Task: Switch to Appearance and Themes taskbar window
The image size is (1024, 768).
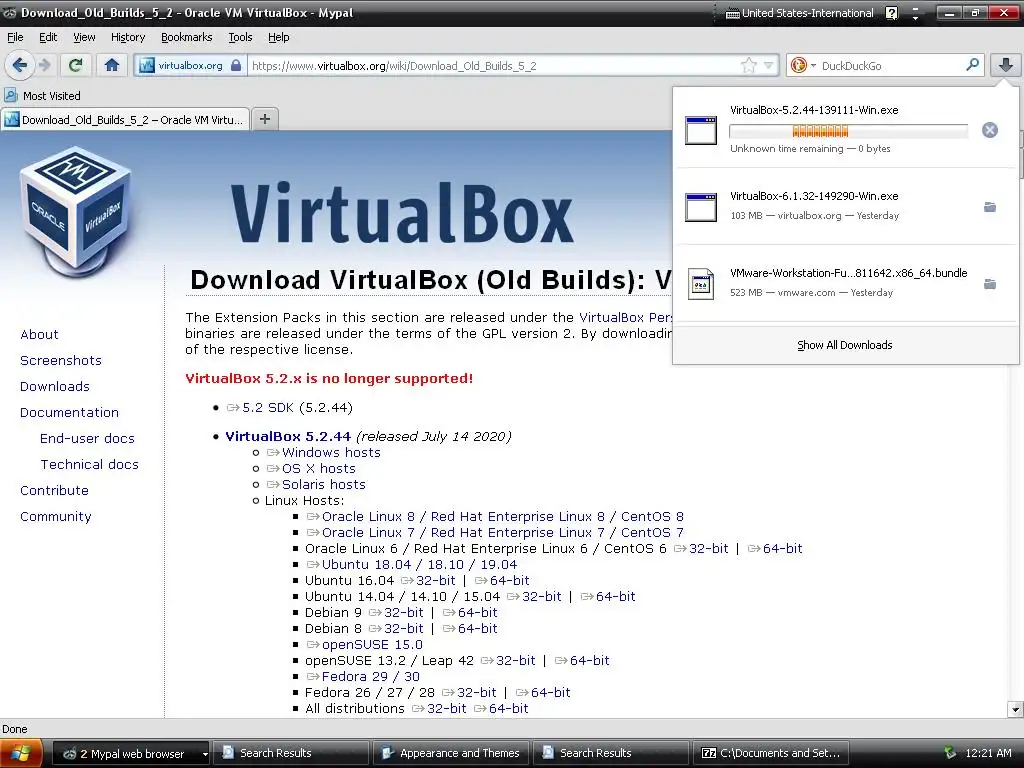Action: point(451,753)
